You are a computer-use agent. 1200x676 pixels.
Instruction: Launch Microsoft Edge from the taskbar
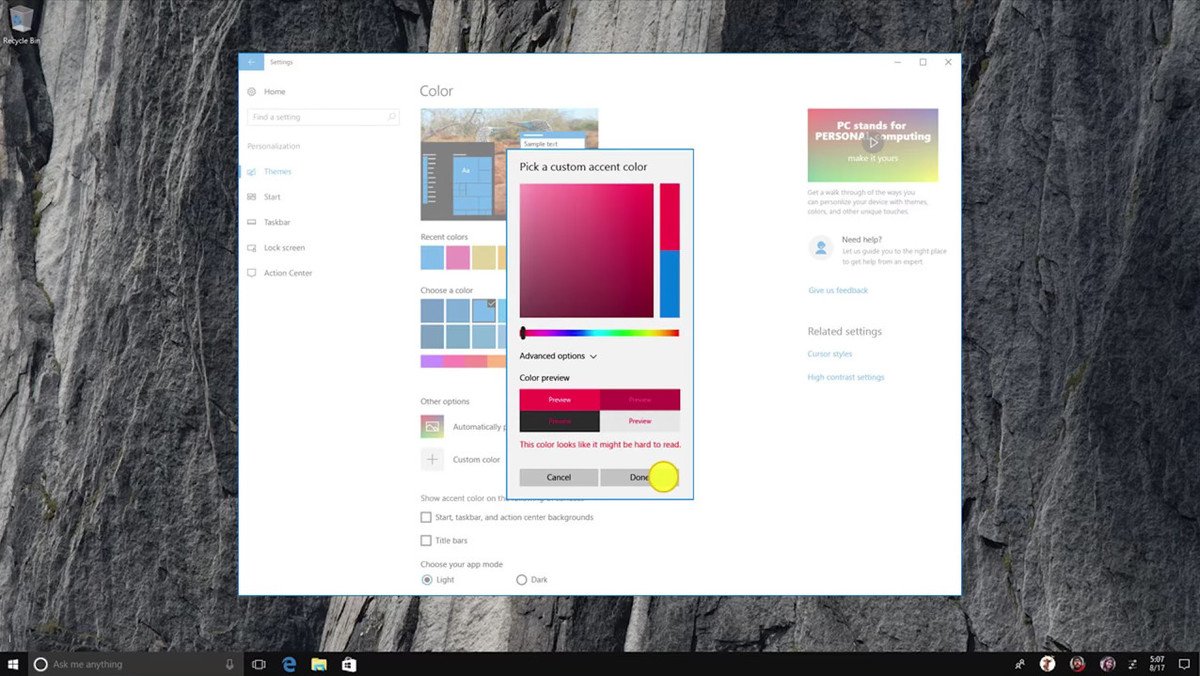(x=289, y=664)
